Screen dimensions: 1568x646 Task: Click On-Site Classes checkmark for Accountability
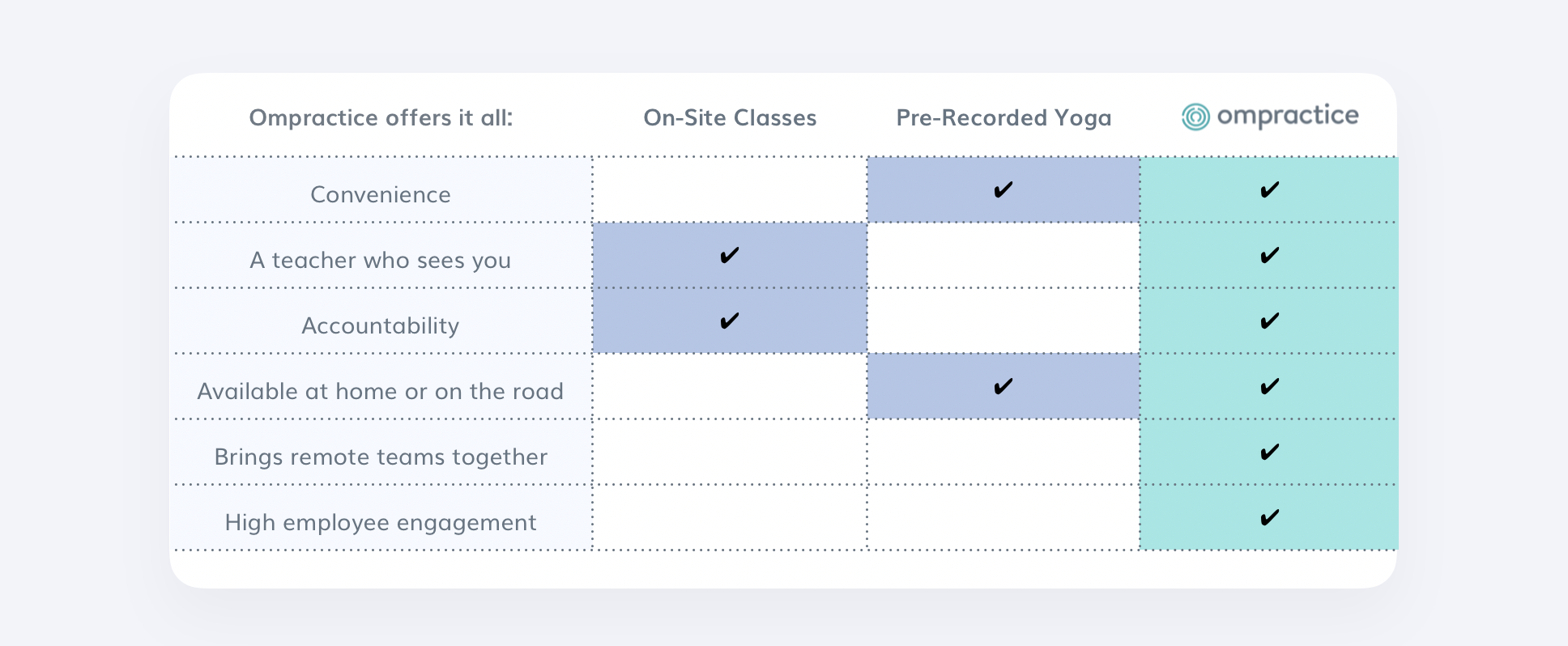pyautogui.click(x=729, y=321)
